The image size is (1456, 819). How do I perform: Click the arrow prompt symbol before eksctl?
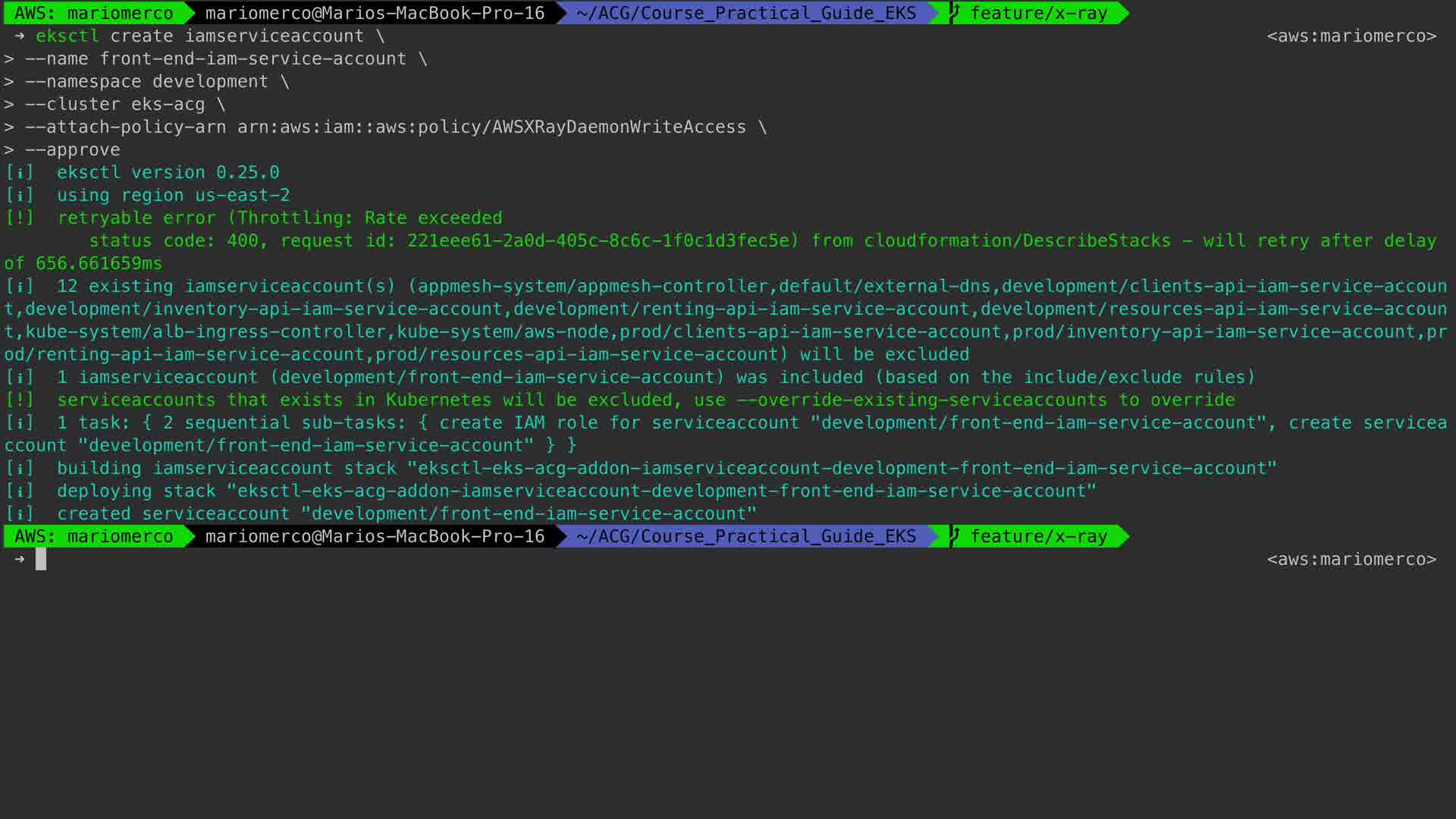coord(19,36)
